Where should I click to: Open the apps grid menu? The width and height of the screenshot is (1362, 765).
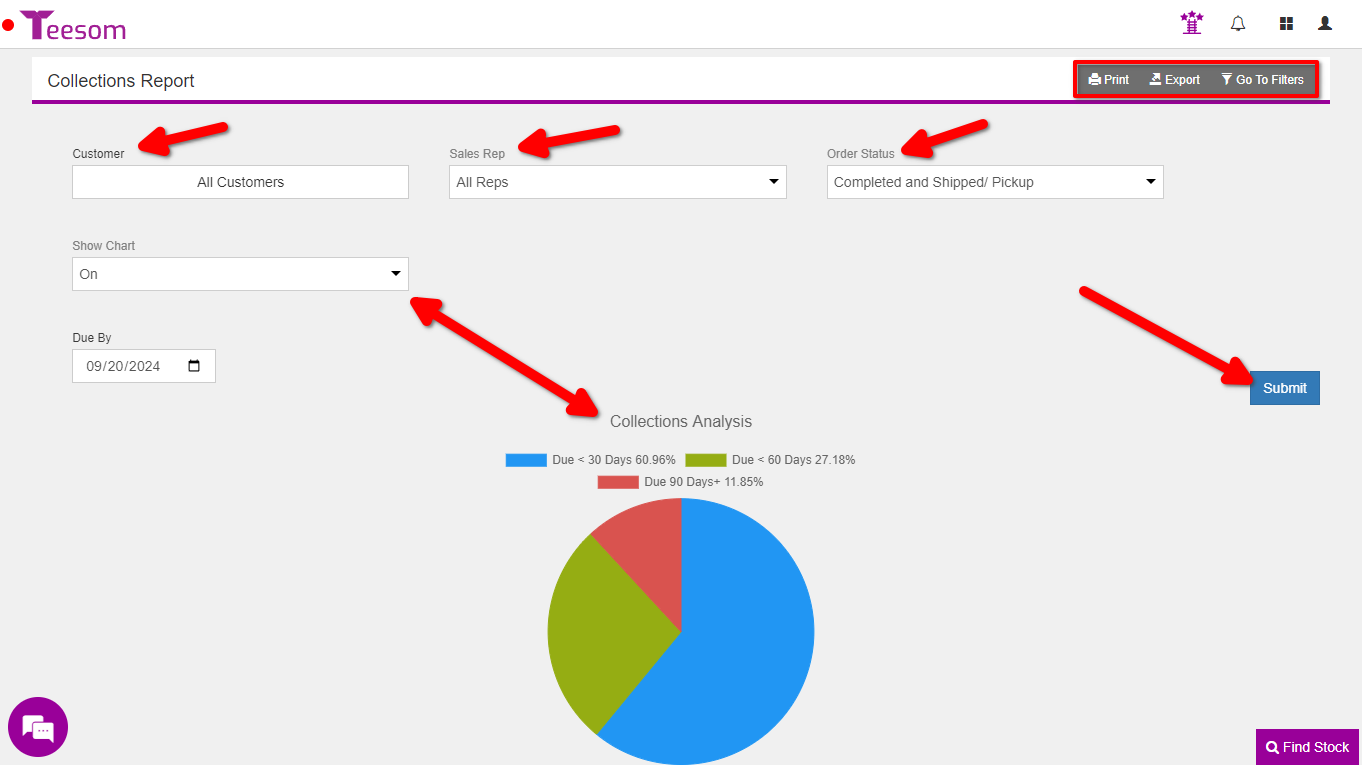[x=1286, y=23]
